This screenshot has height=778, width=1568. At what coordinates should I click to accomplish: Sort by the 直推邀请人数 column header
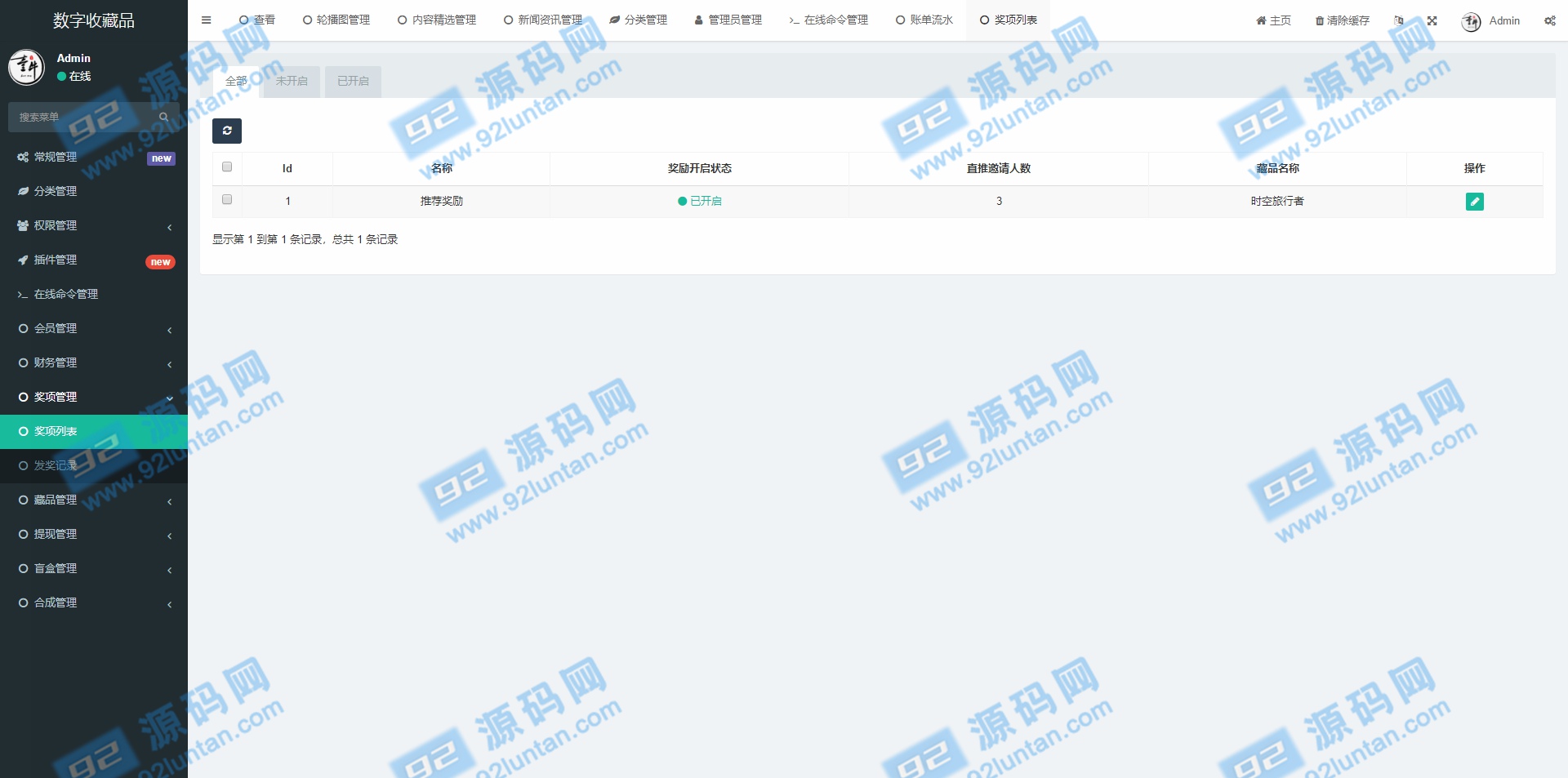pos(998,168)
